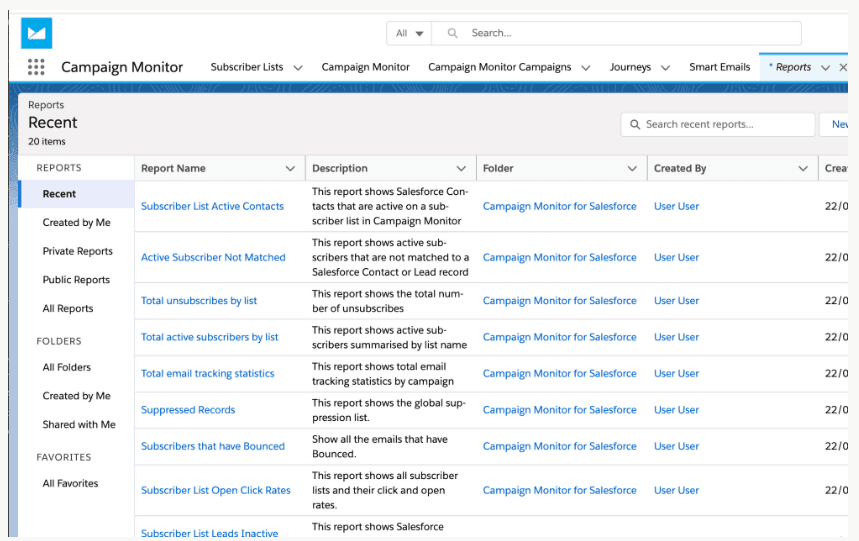Open the Total unsubscribes by list report
This screenshot has height=541, width=859.
click(199, 300)
